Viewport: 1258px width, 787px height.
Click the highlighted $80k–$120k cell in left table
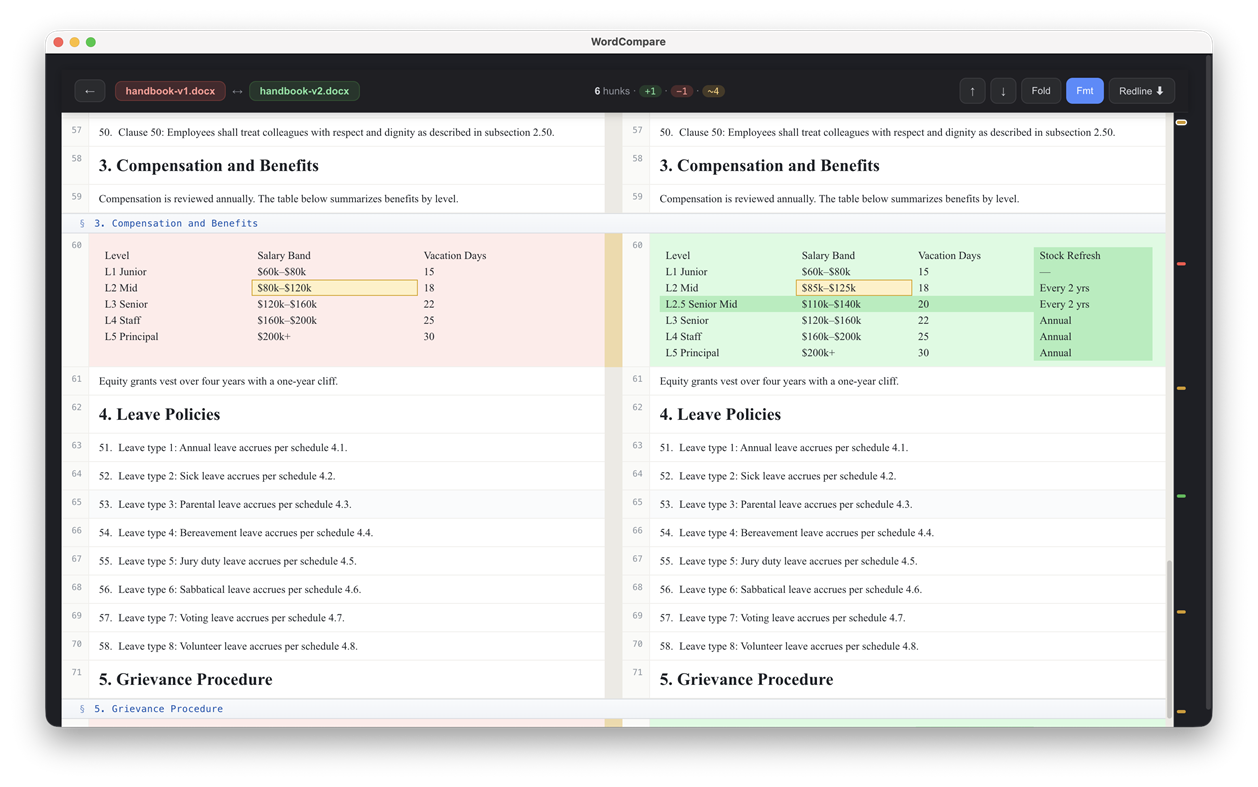tap(334, 288)
